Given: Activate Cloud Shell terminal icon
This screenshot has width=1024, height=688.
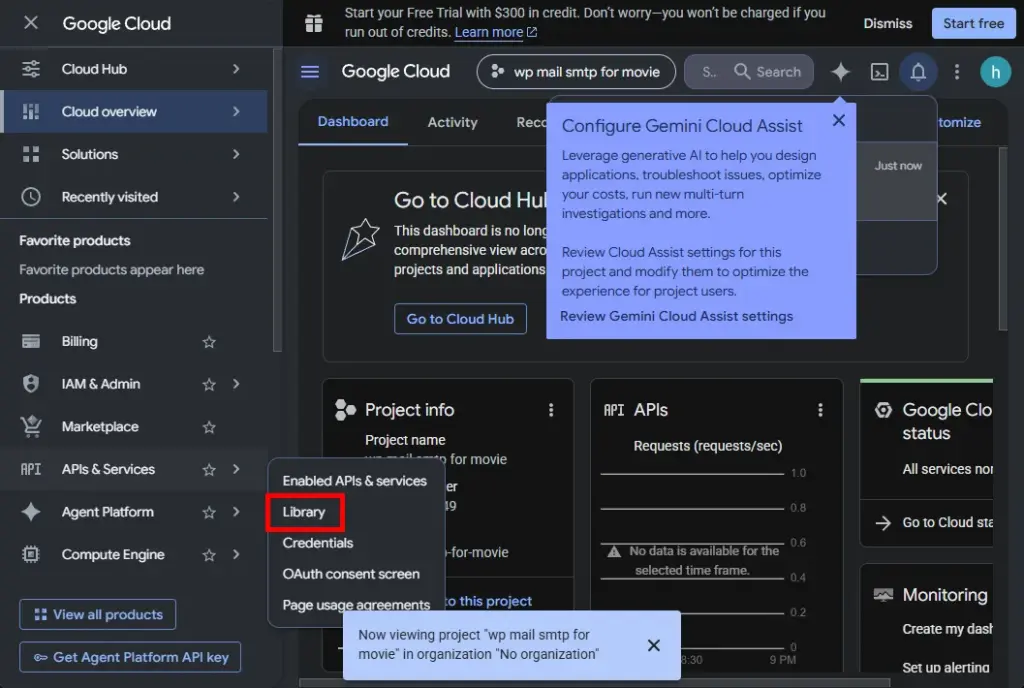Looking at the screenshot, I should tap(880, 72).
